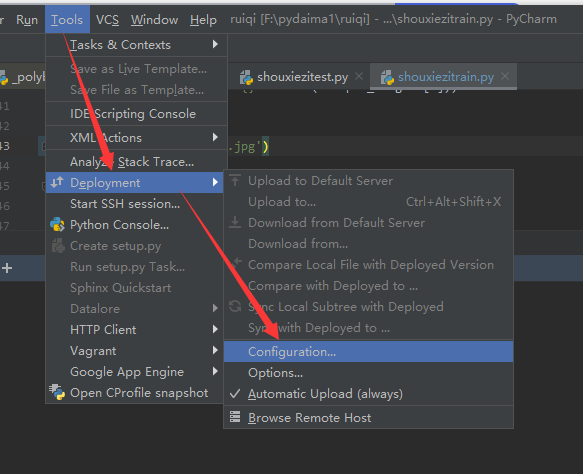
Task: Choose Upload to... entry
Action: point(368,202)
